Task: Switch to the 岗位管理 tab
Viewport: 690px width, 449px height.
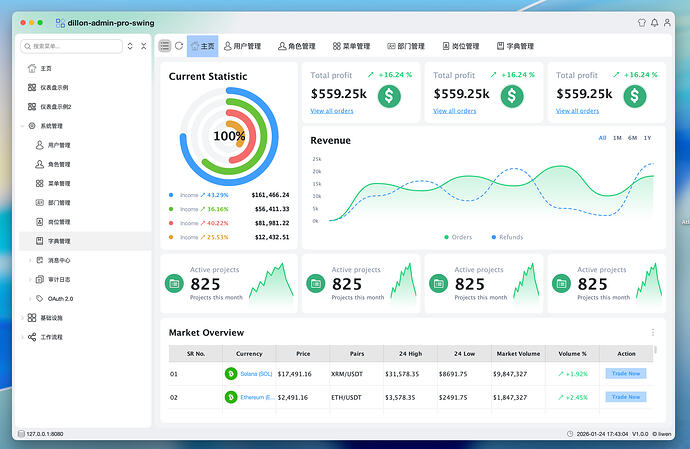Action: [x=460, y=46]
